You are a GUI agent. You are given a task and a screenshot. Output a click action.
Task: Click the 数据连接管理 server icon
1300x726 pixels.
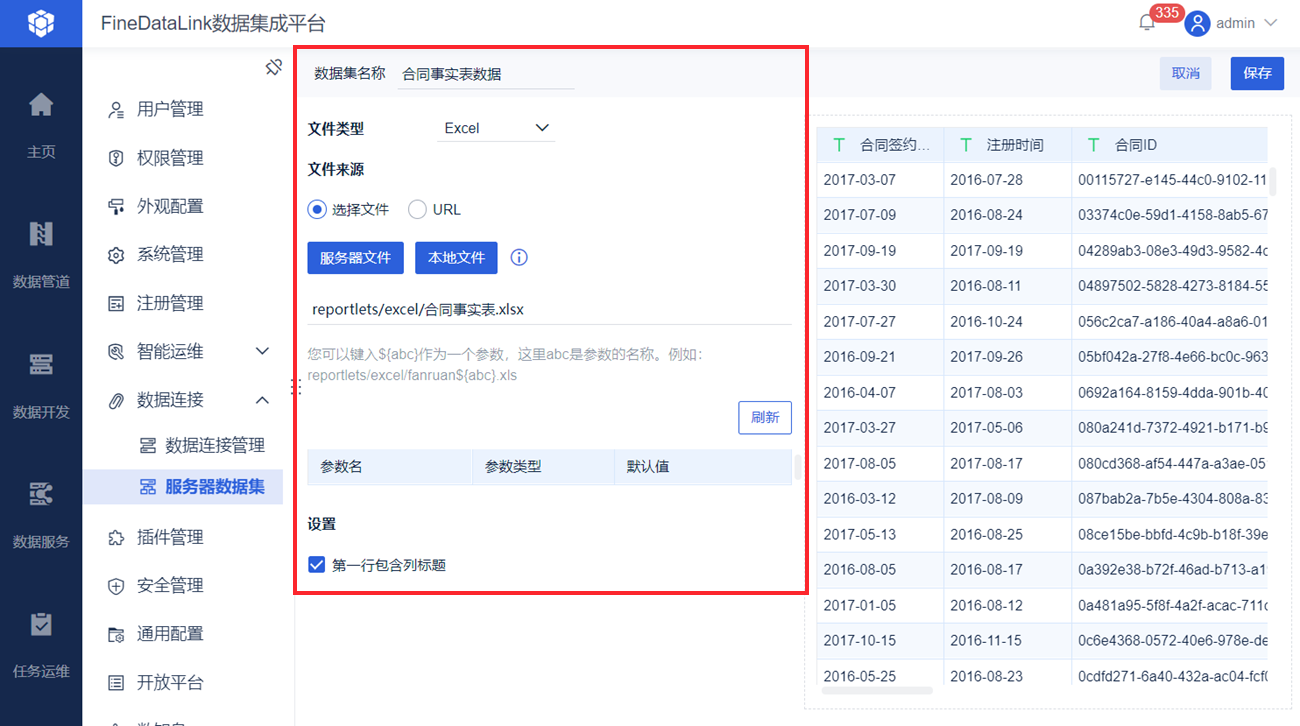(148, 445)
